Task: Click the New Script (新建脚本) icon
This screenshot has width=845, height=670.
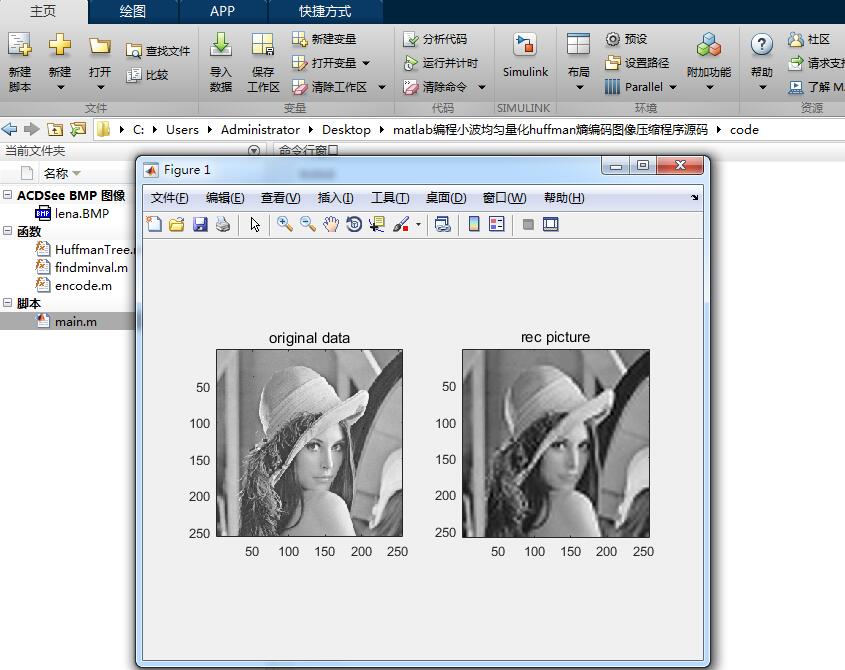Action: pyautogui.click(x=20, y=44)
